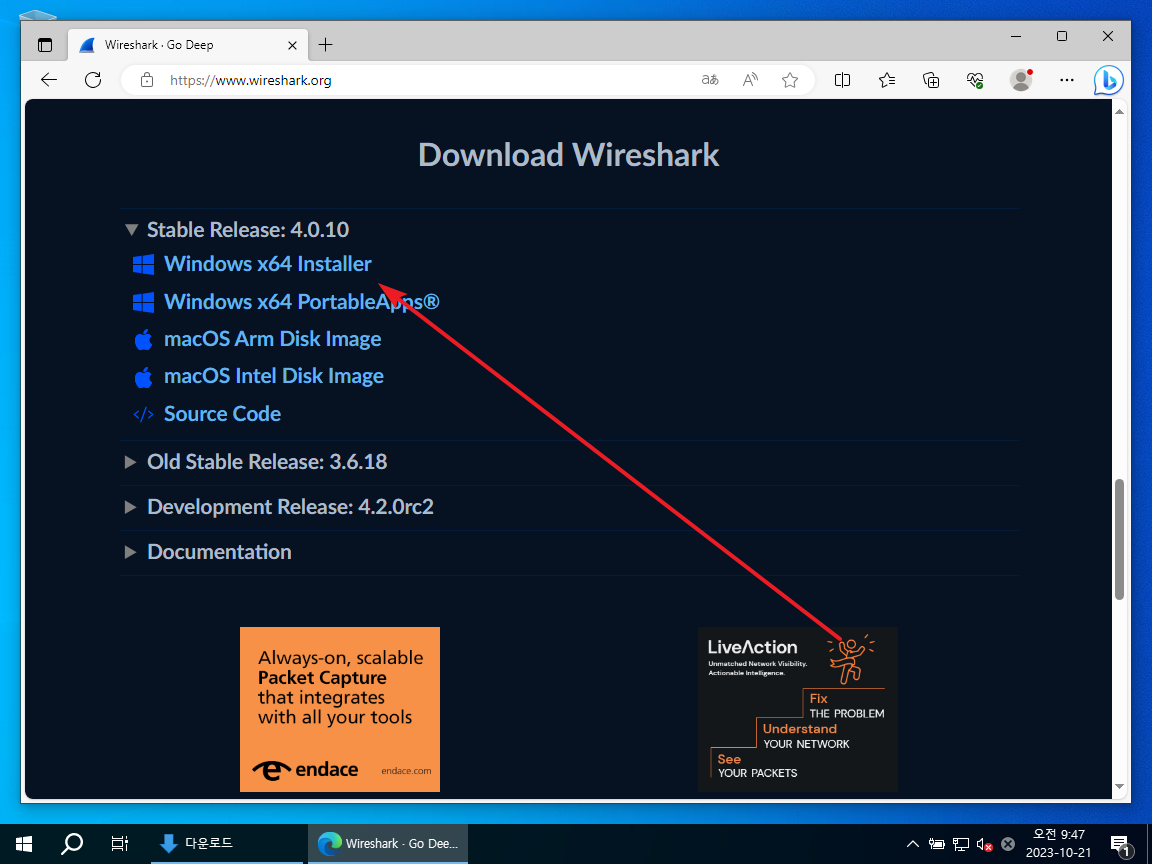Download Windows x64 Installer
The image size is (1152, 864).
267,264
